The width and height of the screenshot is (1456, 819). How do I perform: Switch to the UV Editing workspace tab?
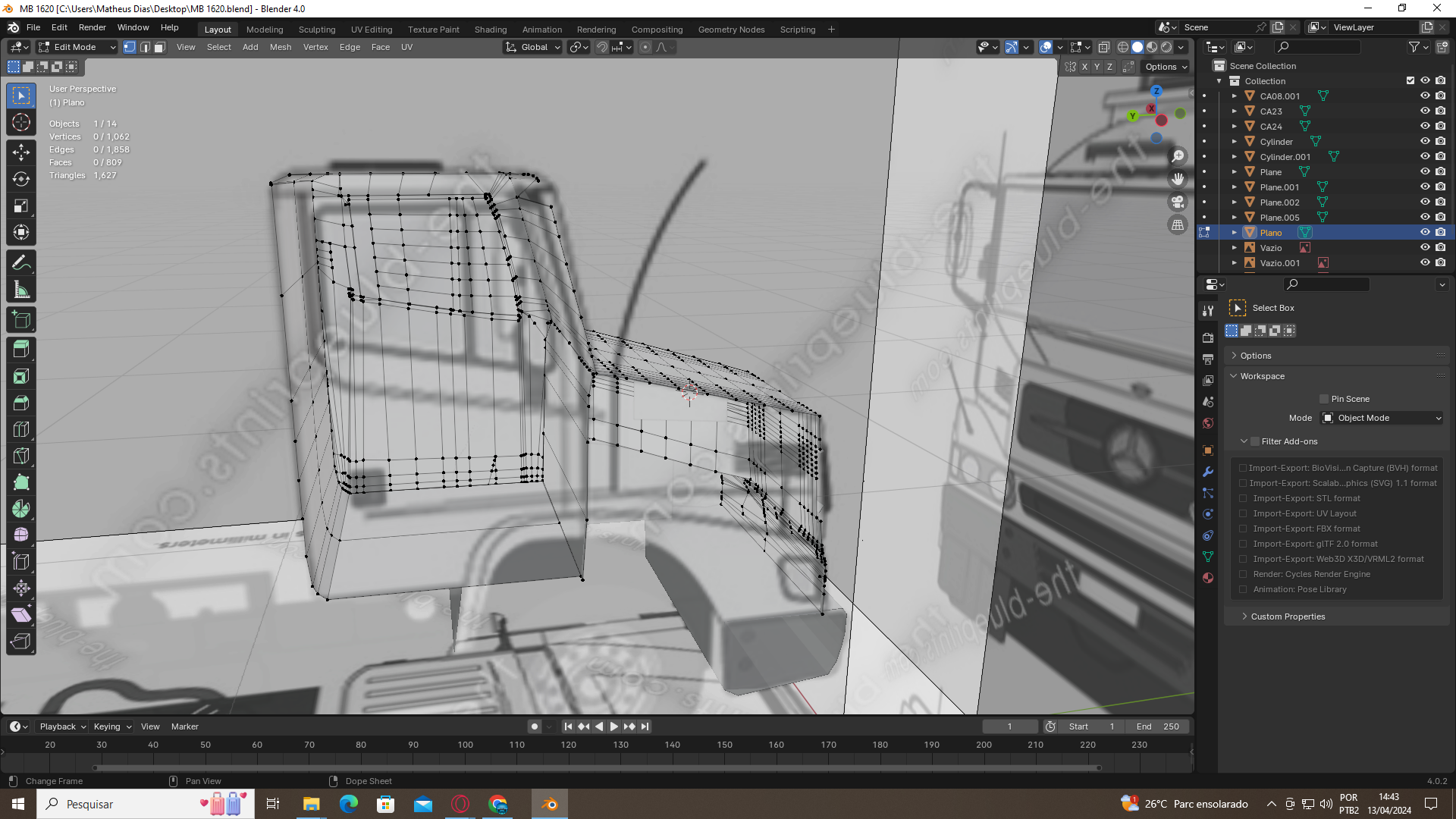pos(371,30)
